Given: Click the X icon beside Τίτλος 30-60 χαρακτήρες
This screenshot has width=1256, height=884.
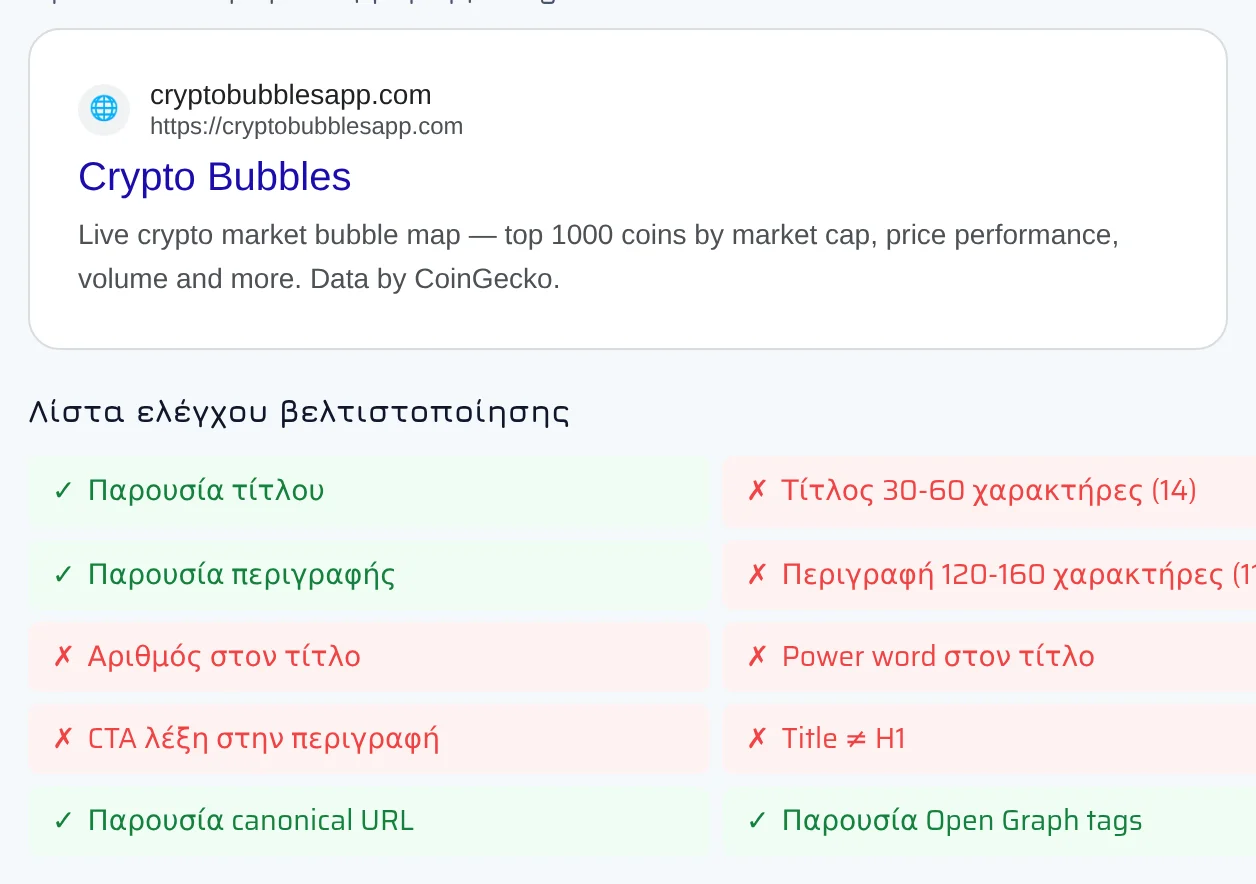Looking at the screenshot, I should 757,491.
